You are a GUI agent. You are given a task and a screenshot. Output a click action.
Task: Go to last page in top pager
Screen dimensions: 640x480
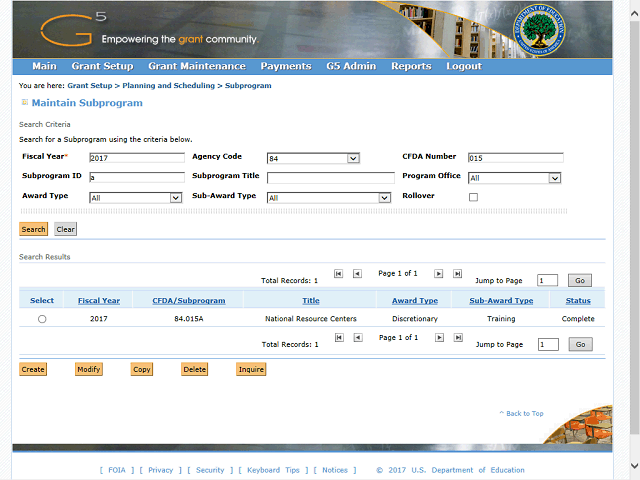click(457, 273)
